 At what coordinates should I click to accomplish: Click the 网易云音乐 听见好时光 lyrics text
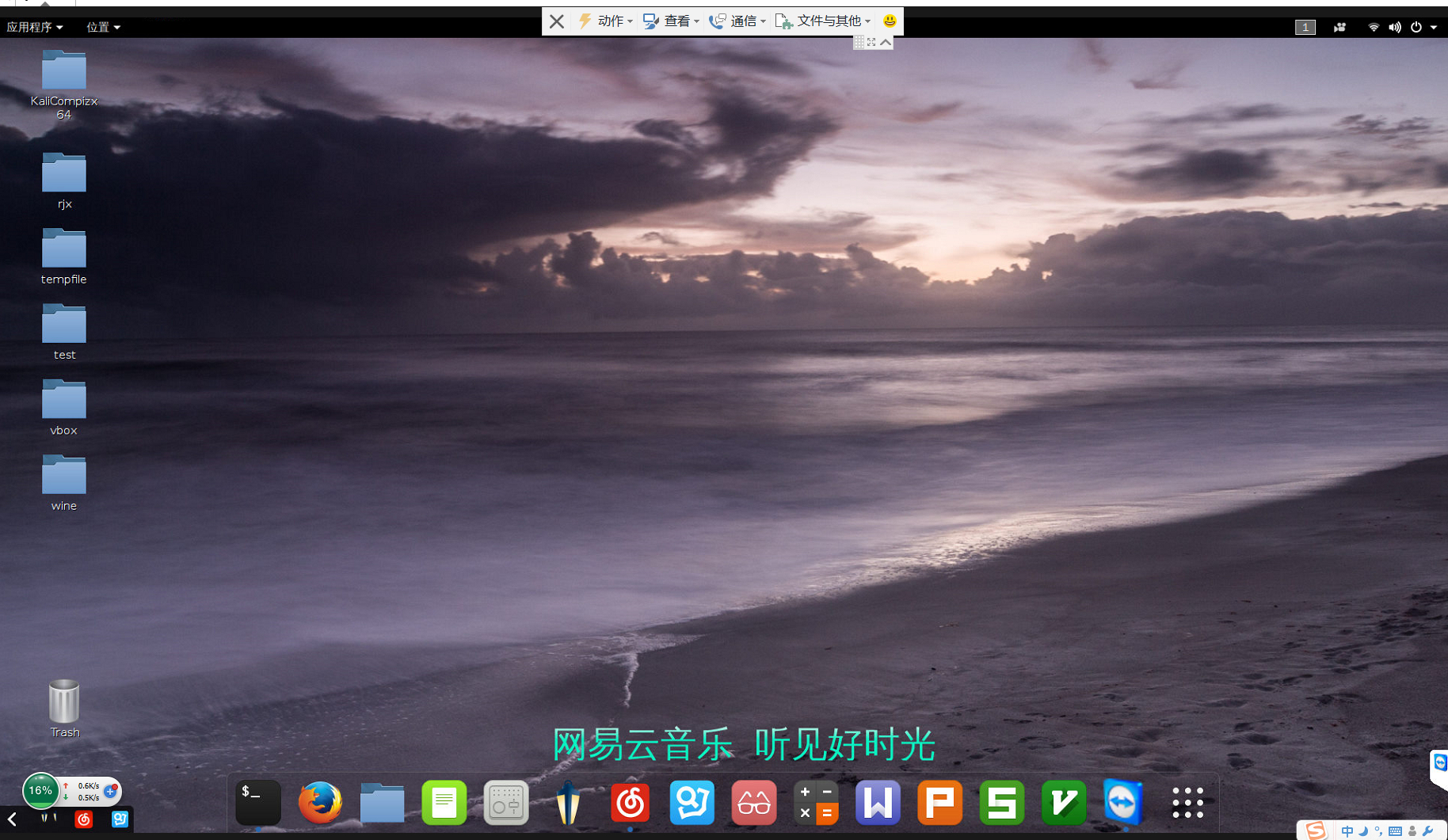pyautogui.click(x=743, y=745)
